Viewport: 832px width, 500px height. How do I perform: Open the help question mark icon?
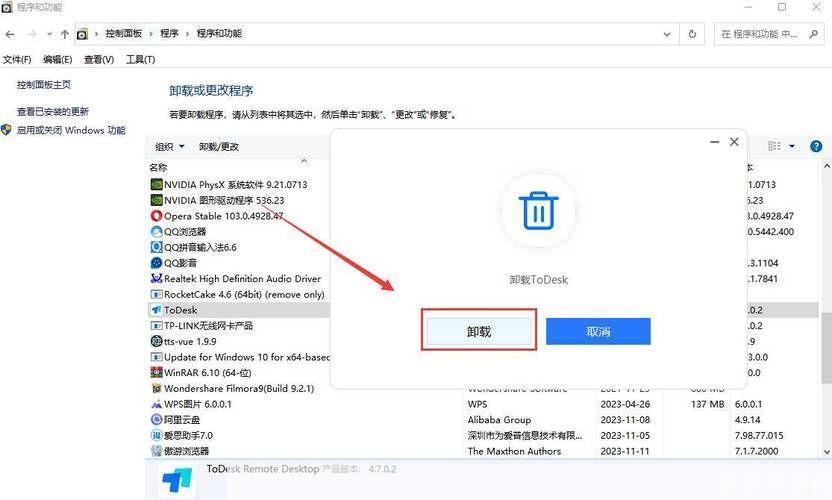tap(816, 146)
